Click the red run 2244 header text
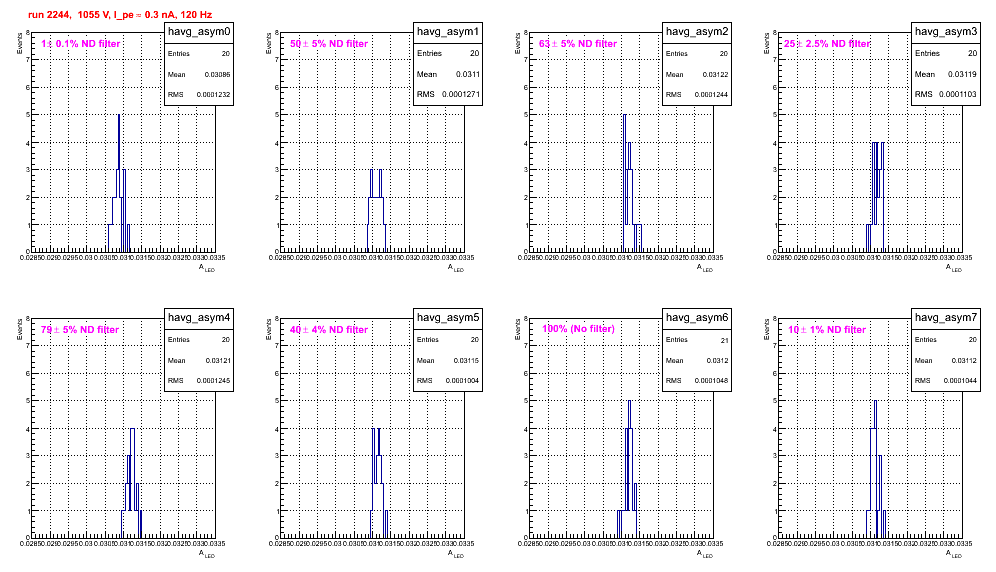 pos(120,14)
